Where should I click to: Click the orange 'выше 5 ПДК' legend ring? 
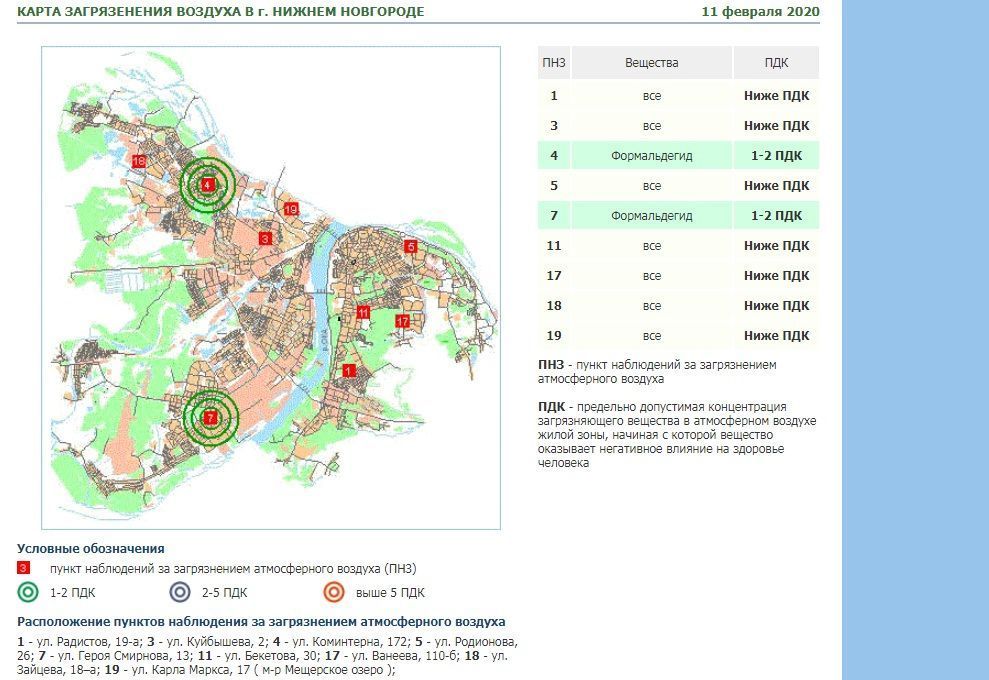pyautogui.click(x=333, y=592)
